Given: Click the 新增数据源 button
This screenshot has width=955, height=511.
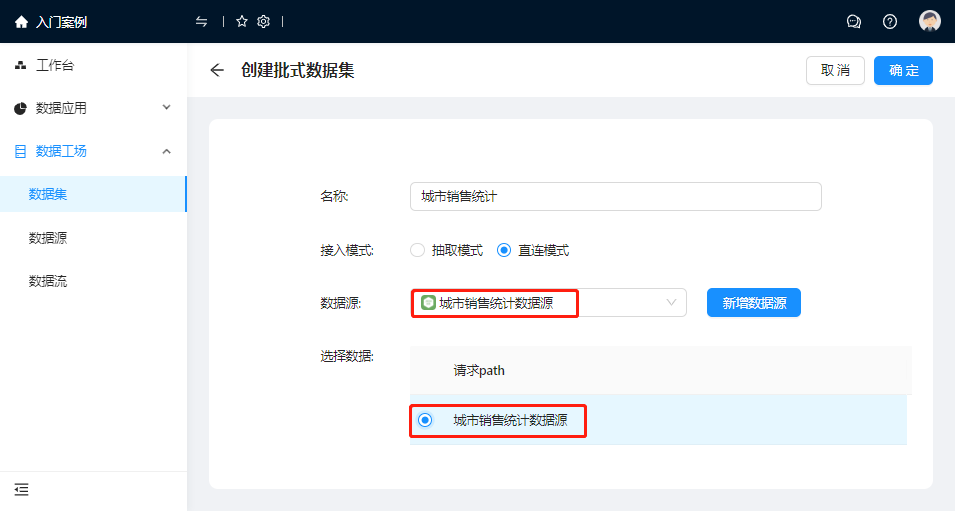Looking at the screenshot, I should (753, 303).
